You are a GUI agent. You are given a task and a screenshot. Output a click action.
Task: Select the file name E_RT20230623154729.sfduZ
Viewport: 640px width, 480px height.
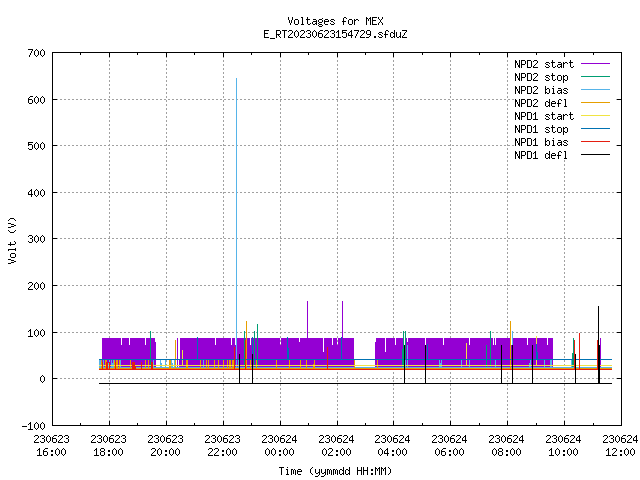pyautogui.click(x=335, y=34)
